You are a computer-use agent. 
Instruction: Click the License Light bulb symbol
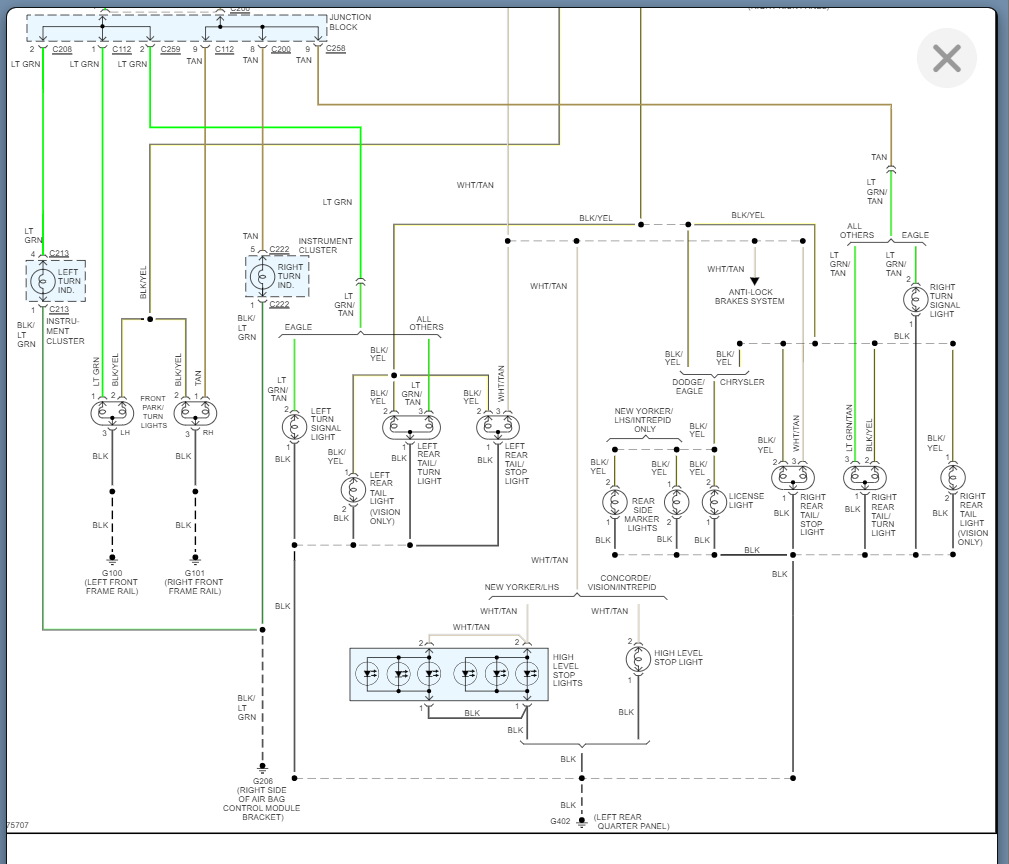713,501
